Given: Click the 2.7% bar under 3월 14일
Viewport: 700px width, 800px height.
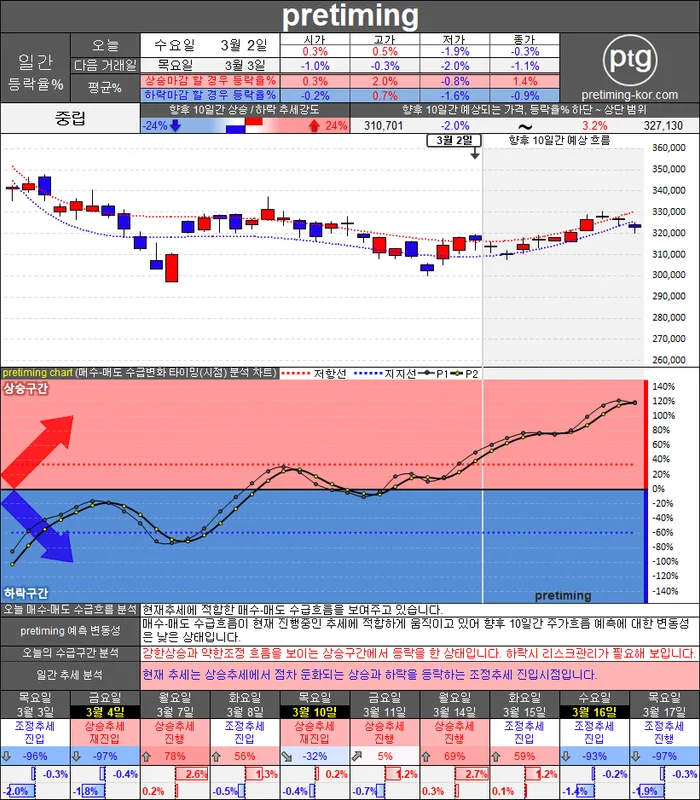Looking at the screenshot, I should click(470, 774).
